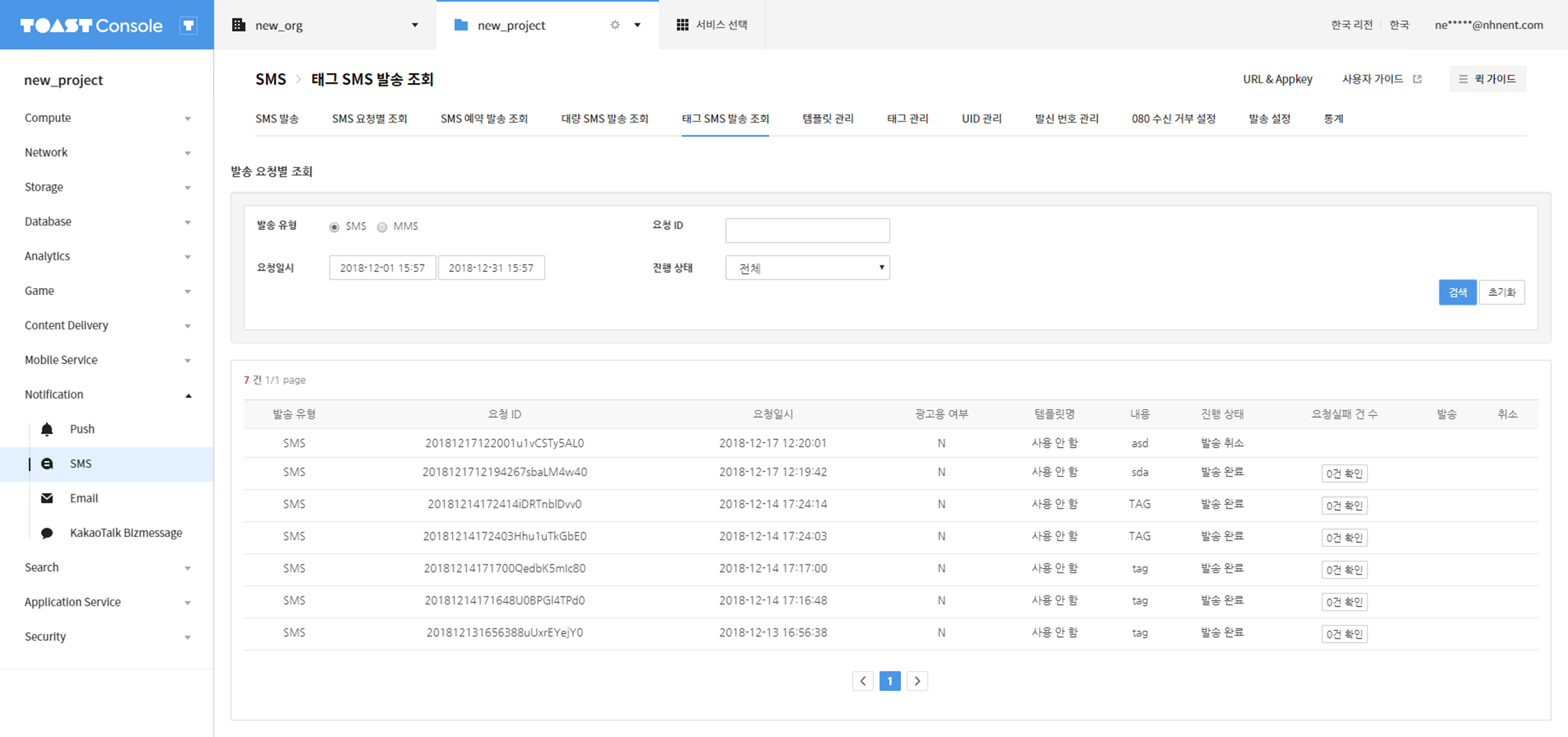Screen dimensions: 1568x737
Task: Click the 한국 리전 region link
Action: pyautogui.click(x=1352, y=25)
